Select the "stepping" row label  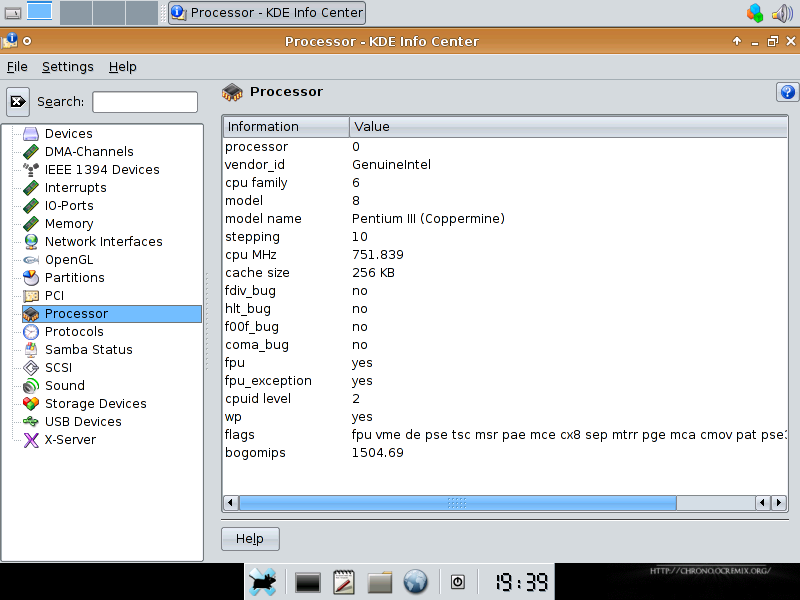point(253,237)
